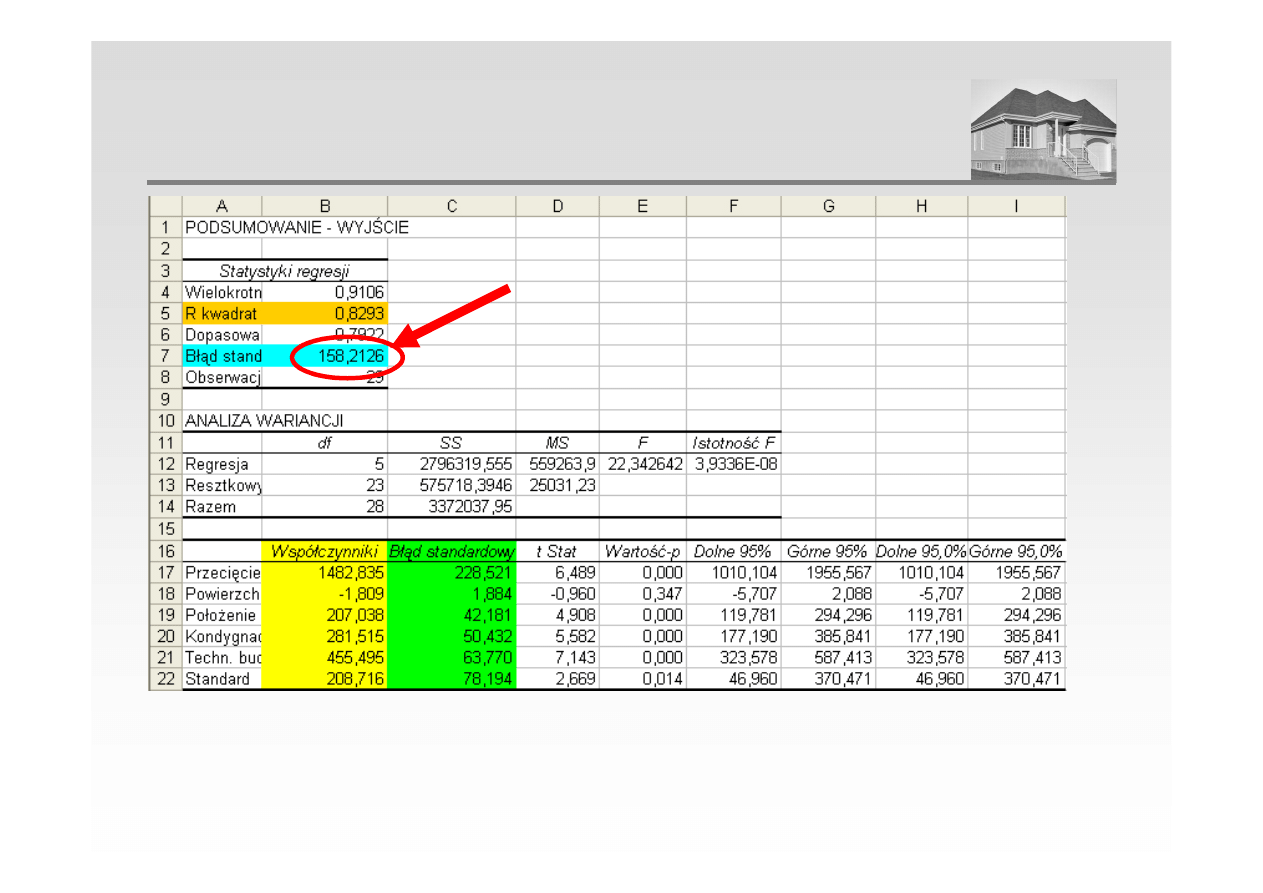Select the orange R kwadrat label cell

tap(222, 313)
